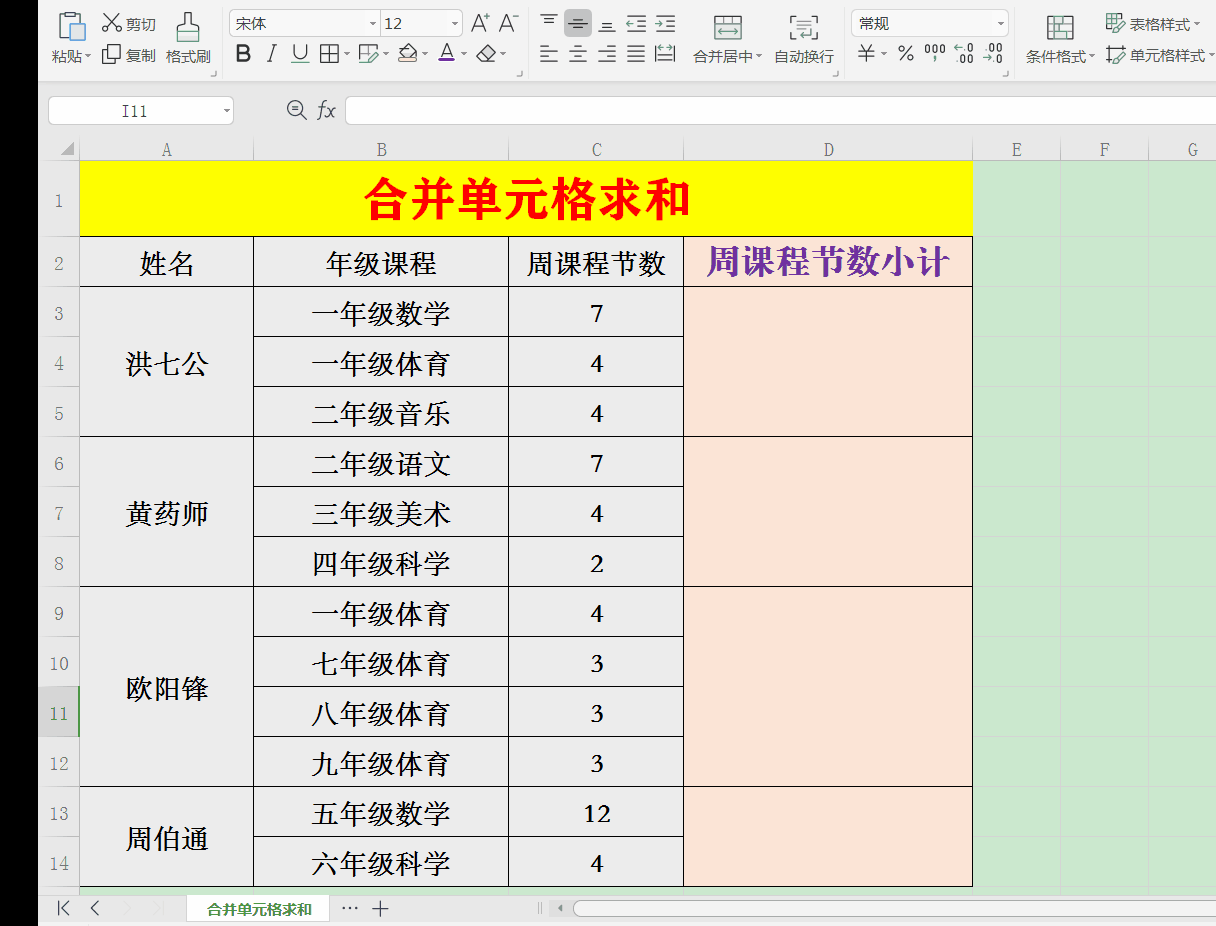Activate the 格式刷 format painter
The width and height of the screenshot is (1216, 926).
(x=188, y=38)
